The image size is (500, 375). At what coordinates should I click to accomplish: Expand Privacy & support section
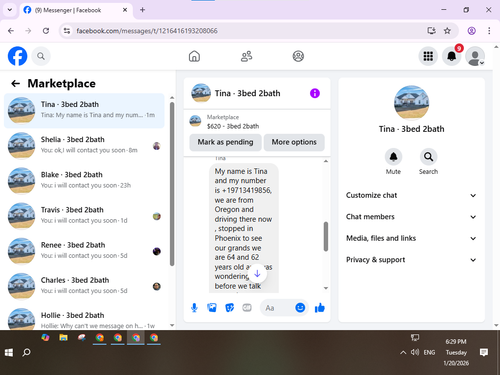click(x=411, y=260)
